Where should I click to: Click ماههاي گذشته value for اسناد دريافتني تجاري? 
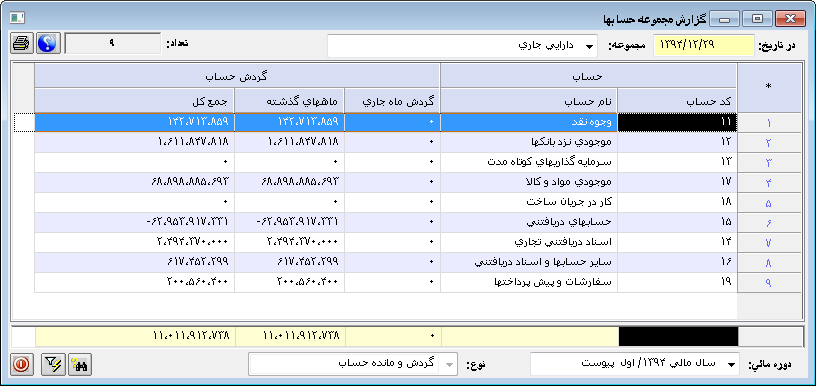tap(289, 242)
